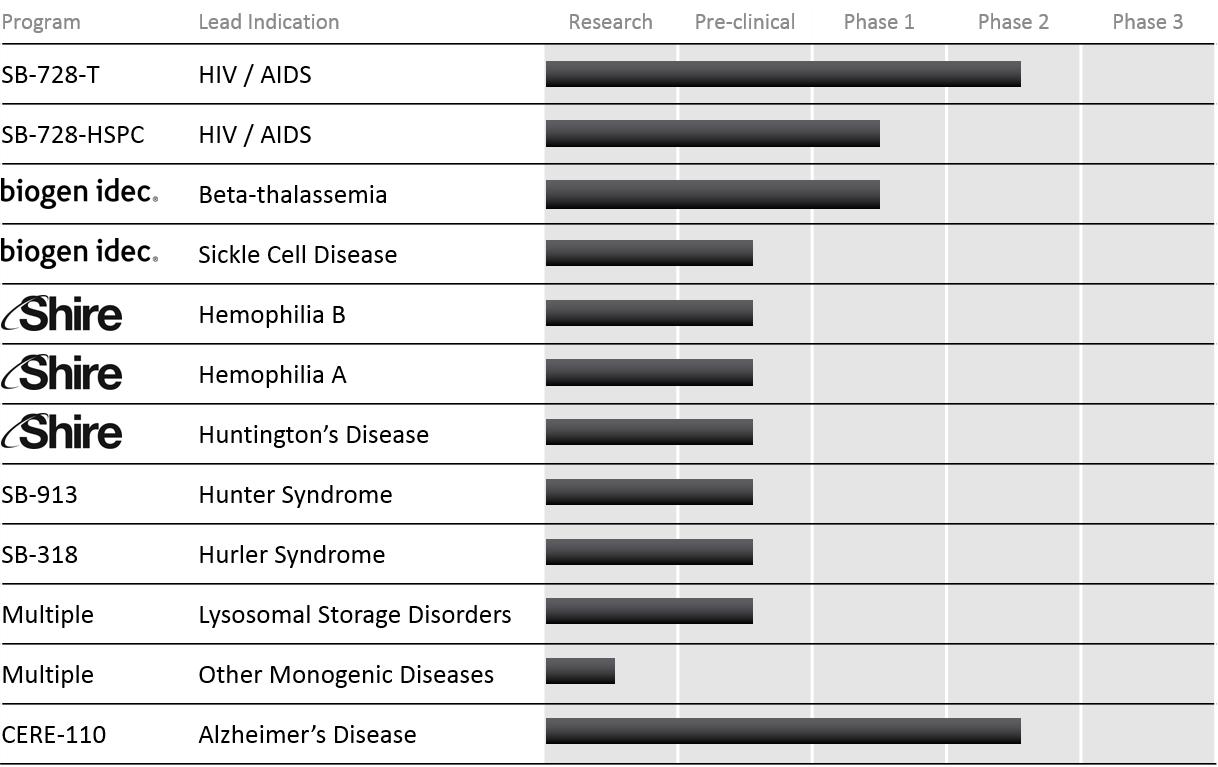
Task: Click the Biogen Idec logo beside Sickle Cell Disease
Action: (x=79, y=252)
